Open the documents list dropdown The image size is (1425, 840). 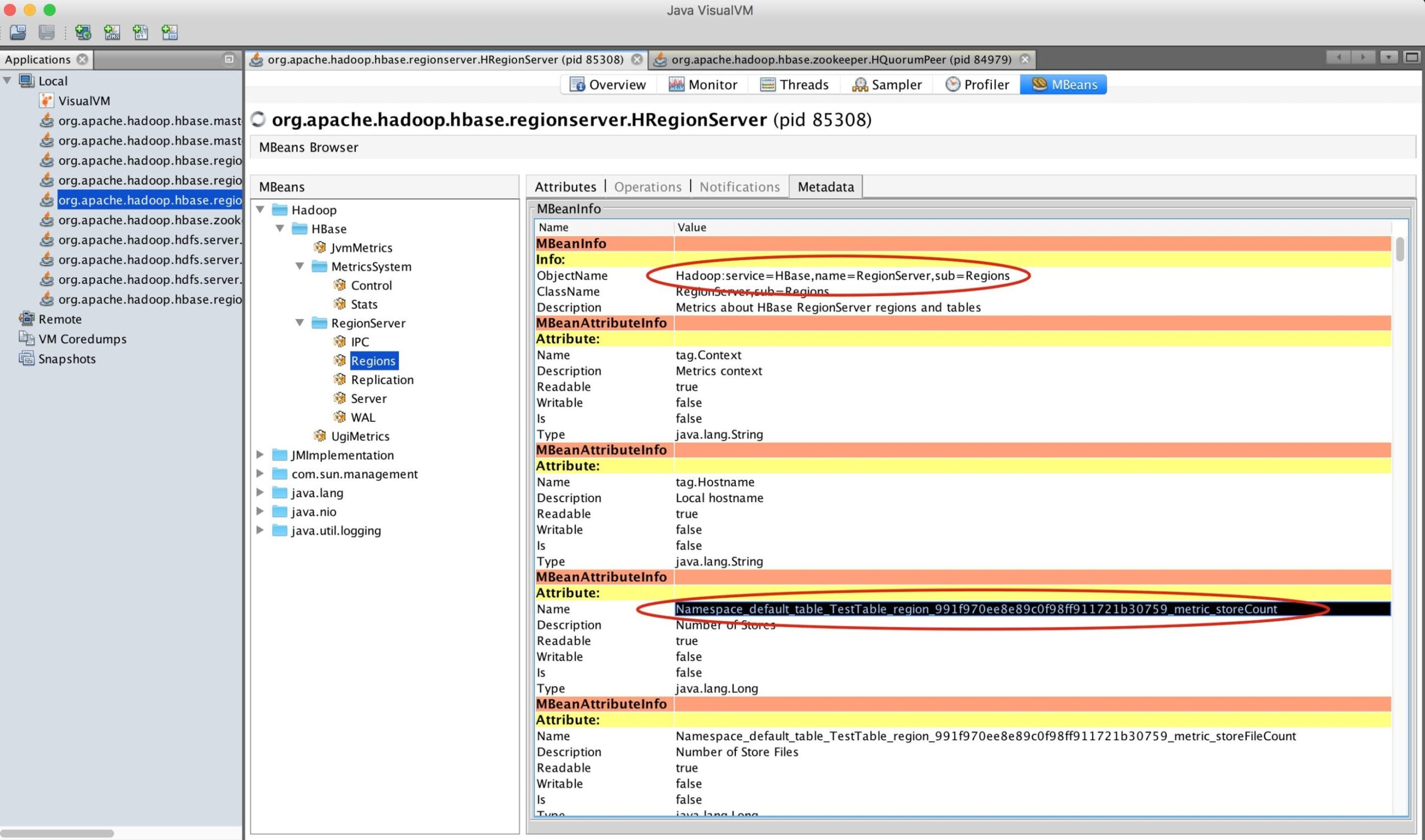pos(1388,57)
